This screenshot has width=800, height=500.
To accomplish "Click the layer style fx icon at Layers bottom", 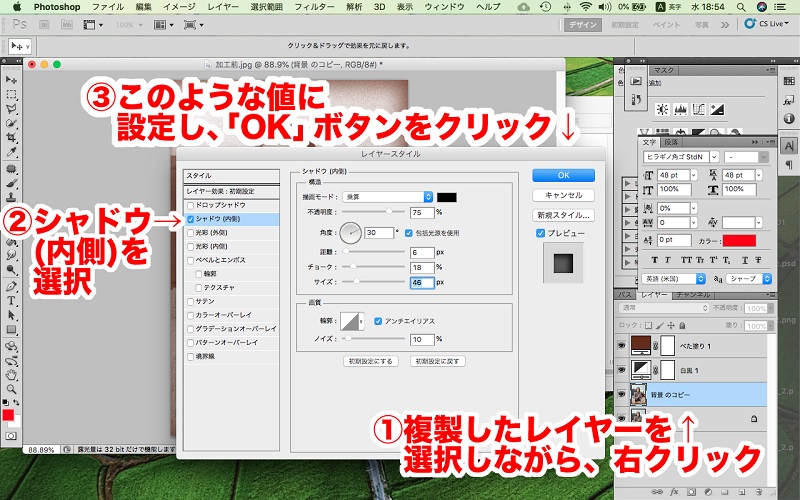I will point(674,492).
